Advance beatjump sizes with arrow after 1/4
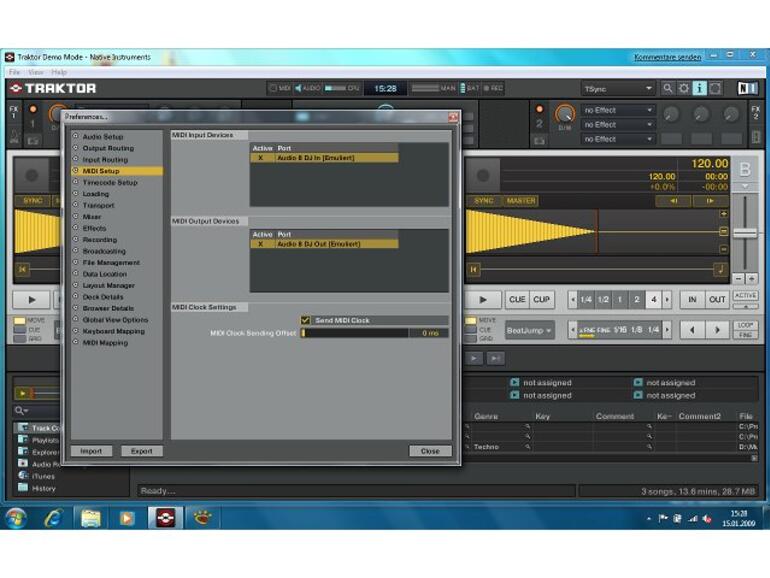770x578 pixels. [x=667, y=330]
